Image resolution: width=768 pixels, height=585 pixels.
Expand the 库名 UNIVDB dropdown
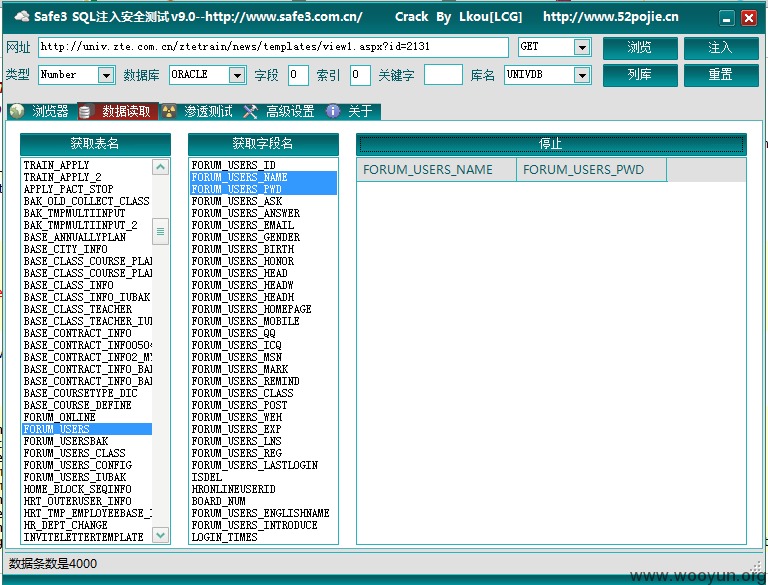point(582,75)
